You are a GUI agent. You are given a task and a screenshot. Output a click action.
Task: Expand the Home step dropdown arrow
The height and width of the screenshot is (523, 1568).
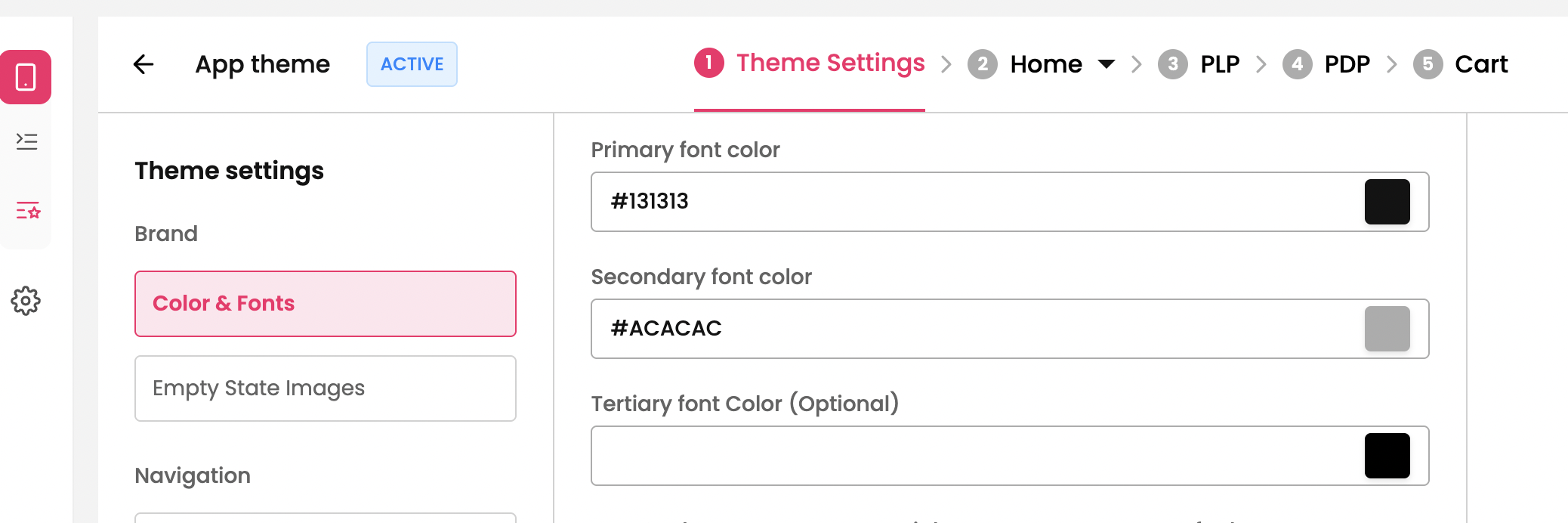[1107, 64]
